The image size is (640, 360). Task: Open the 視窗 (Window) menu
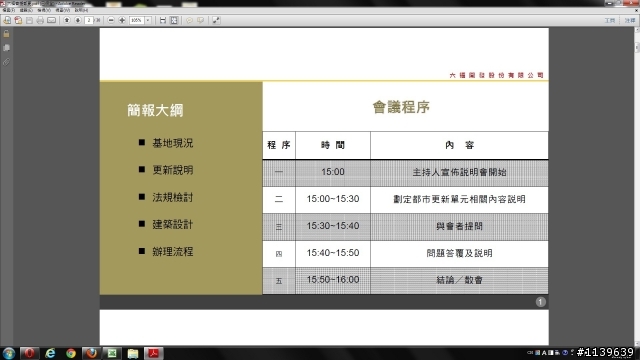[x=62, y=10]
